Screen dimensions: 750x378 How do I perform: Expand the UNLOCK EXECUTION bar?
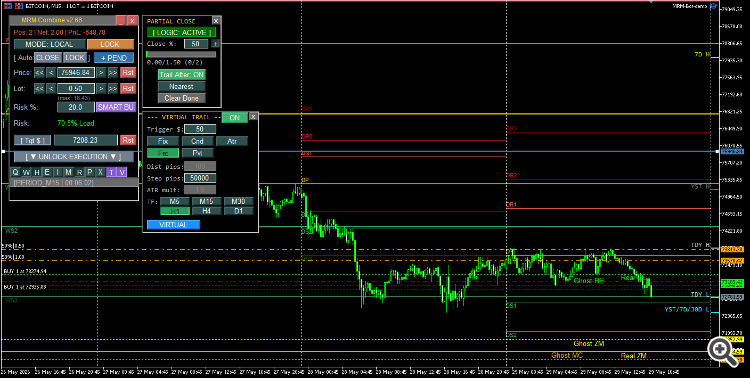[x=74, y=157]
